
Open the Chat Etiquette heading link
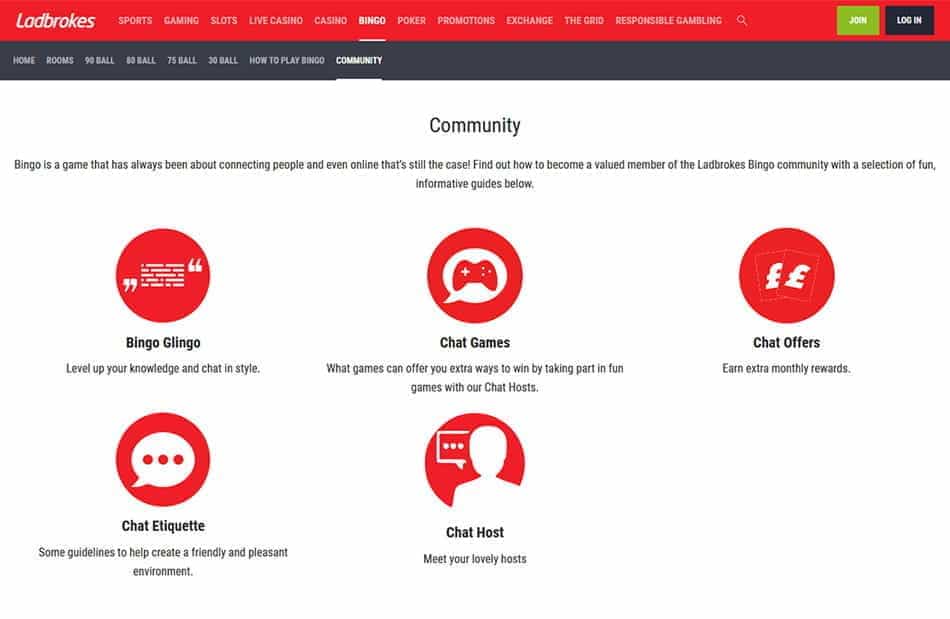click(163, 526)
